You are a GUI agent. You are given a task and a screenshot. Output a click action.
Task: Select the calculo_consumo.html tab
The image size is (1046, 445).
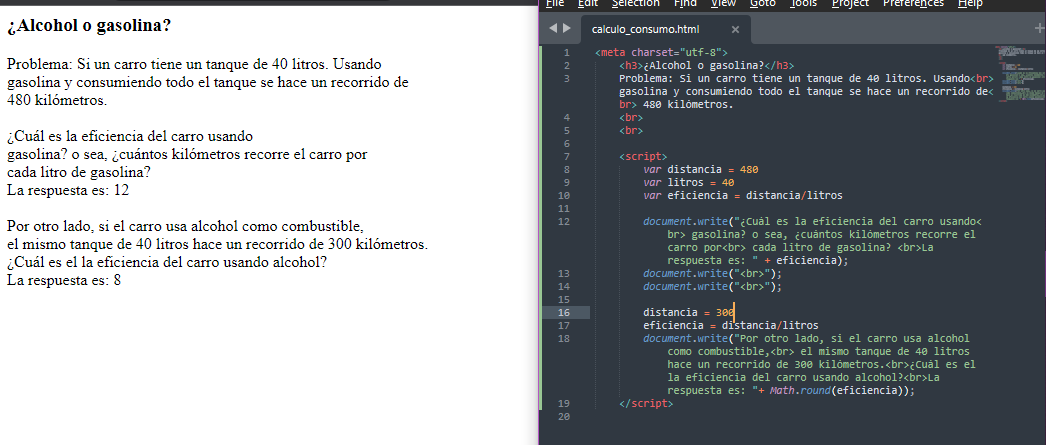point(646,29)
